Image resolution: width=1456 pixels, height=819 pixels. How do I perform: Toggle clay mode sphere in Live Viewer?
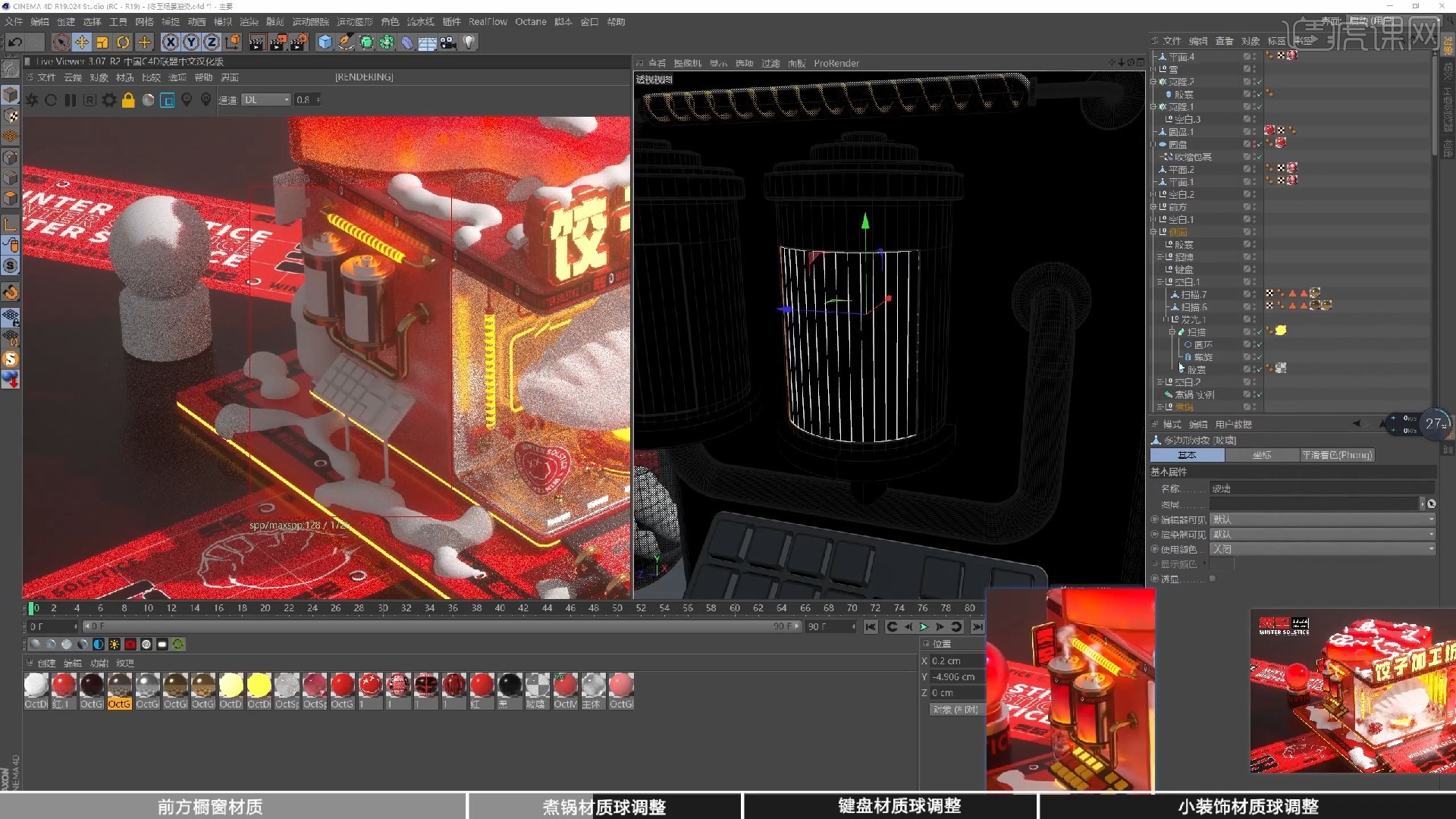pyautogui.click(x=148, y=100)
